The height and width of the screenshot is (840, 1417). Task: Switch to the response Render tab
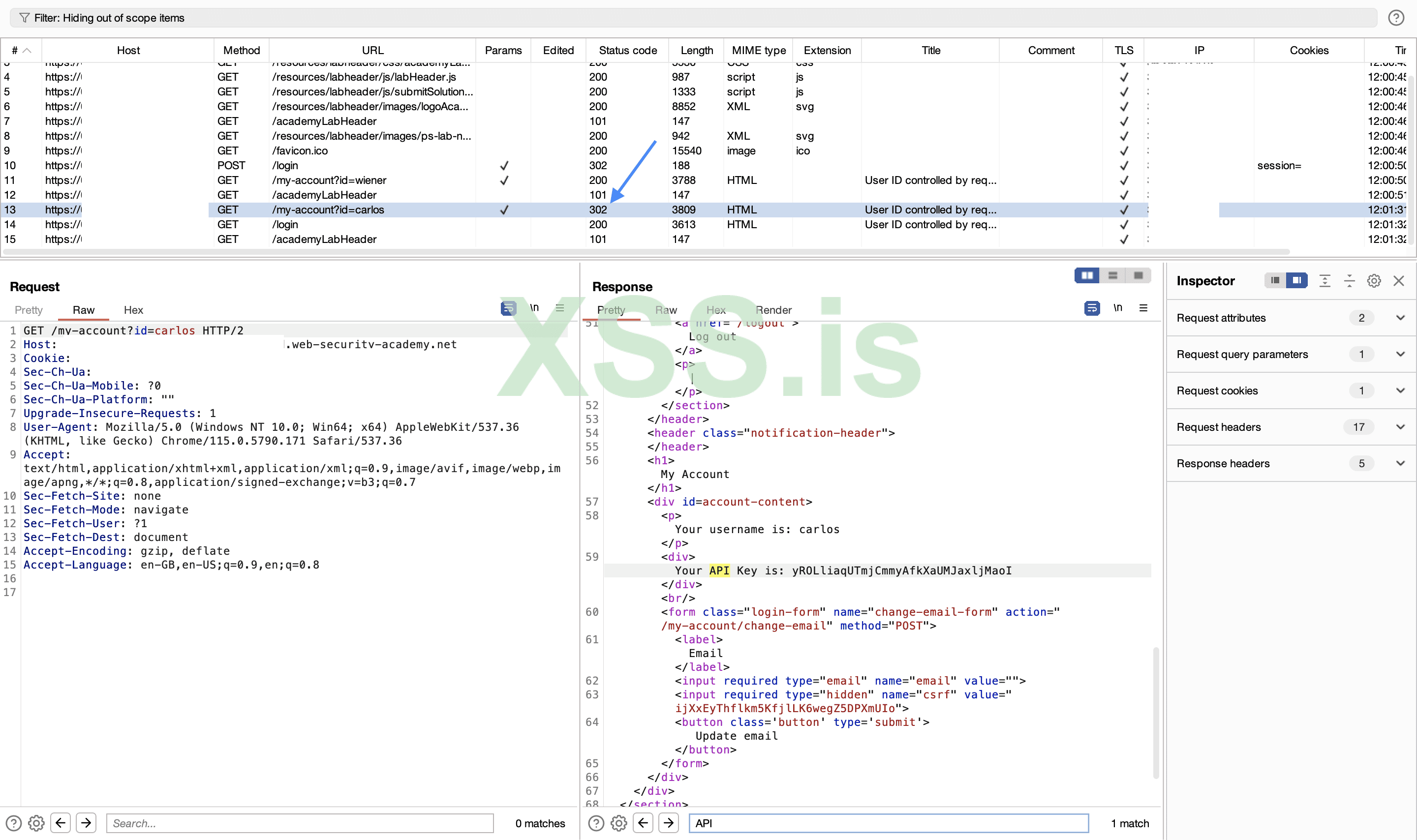tap(773, 310)
